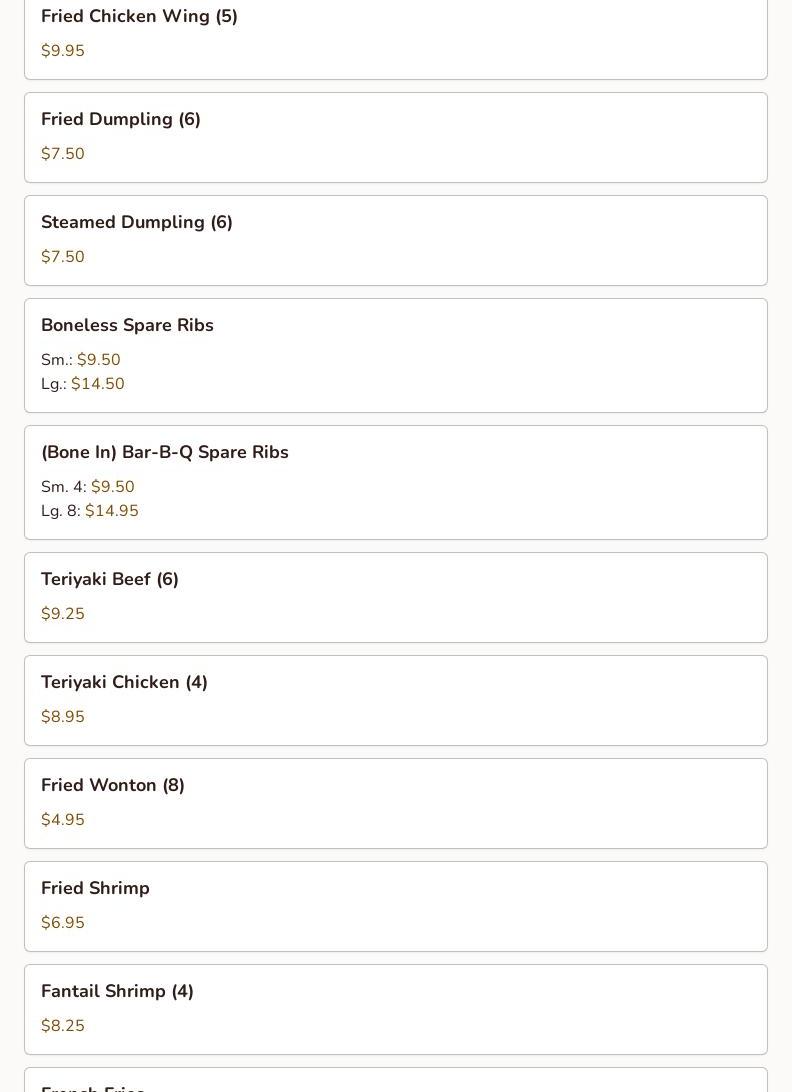Select the Fried Wonton (8) item

tap(396, 804)
